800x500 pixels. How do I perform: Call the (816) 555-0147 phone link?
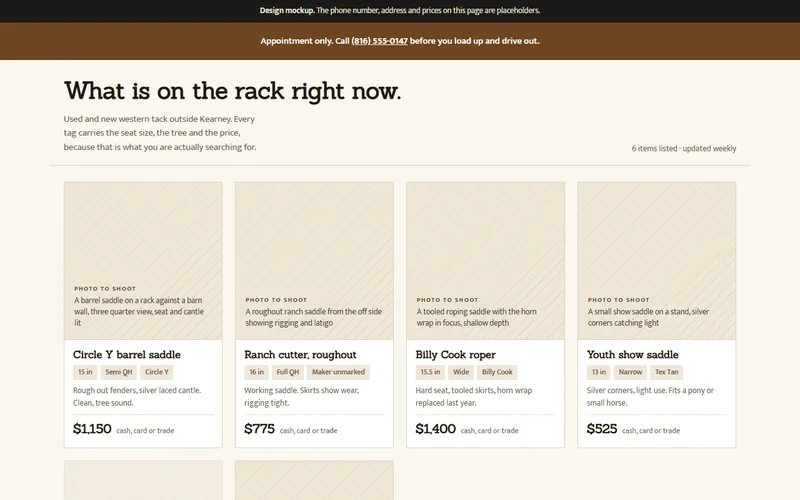click(x=379, y=41)
